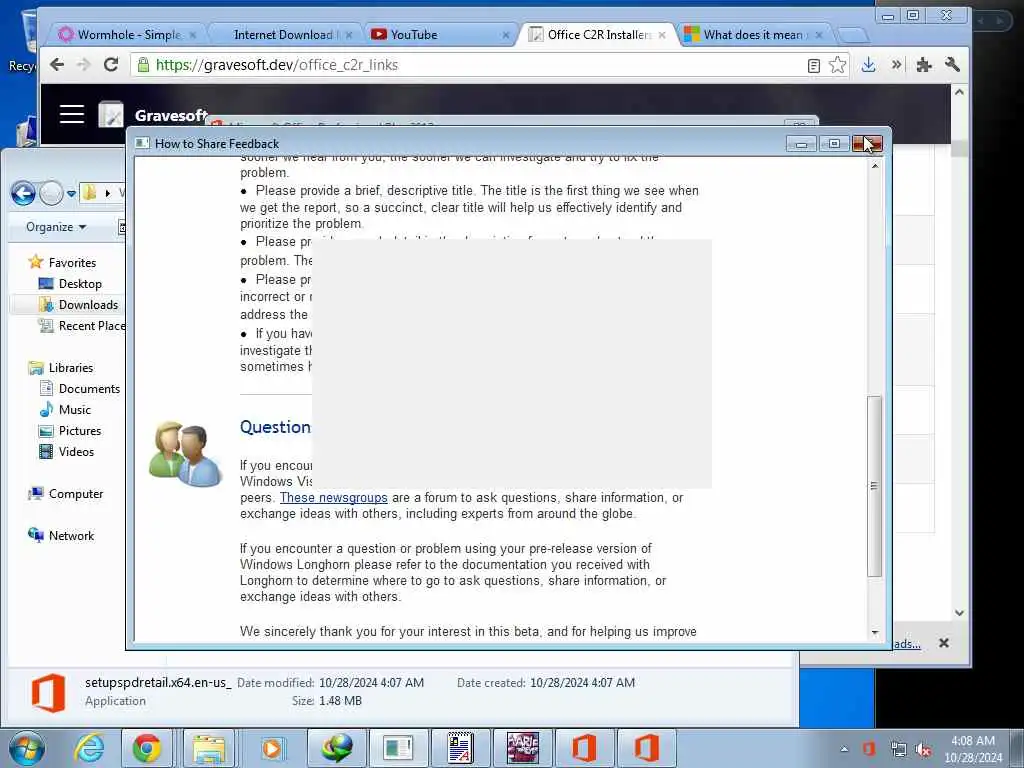Click the setupspdretail.x64.en-us_ file name
Image resolution: width=1024 pixels, height=768 pixels.
click(158, 682)
